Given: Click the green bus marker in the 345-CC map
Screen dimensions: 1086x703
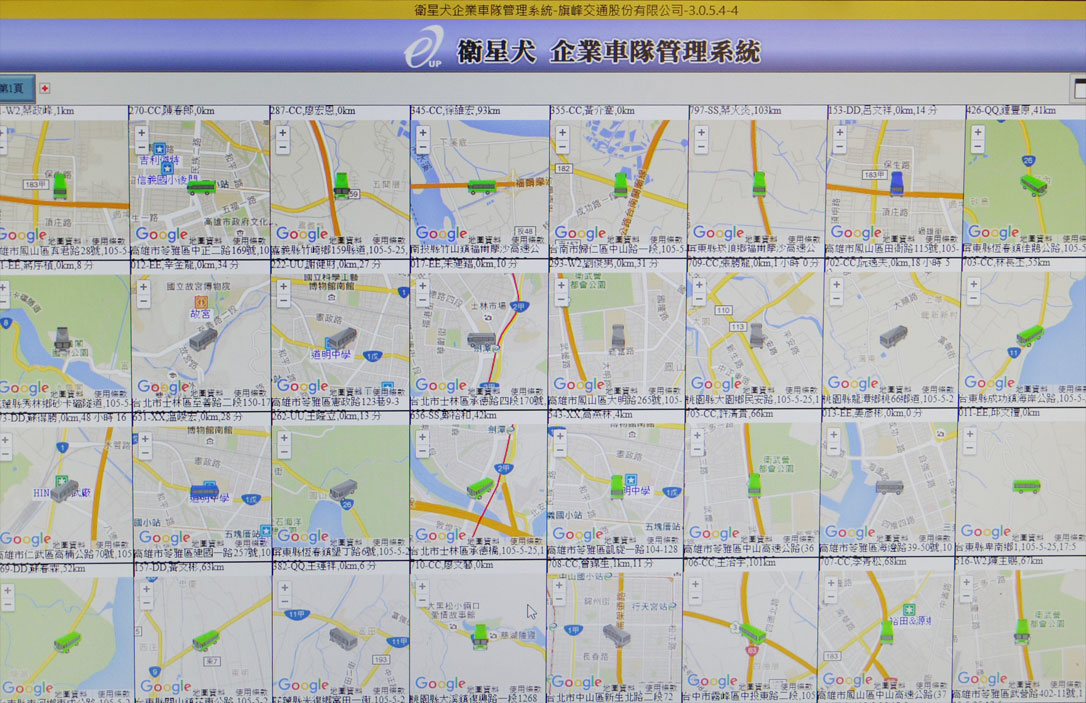Looking at the screenshot, I should pyautogui.click(x=481, y=186).
